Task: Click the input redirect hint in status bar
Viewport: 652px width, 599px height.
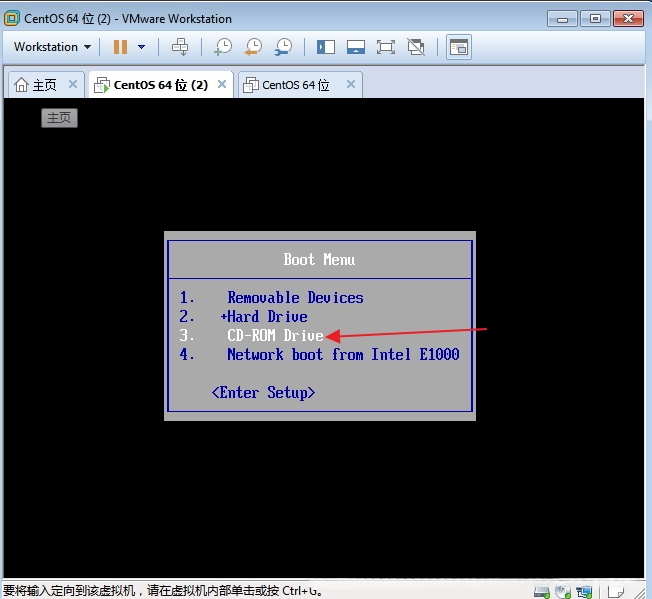Action: 163,591
